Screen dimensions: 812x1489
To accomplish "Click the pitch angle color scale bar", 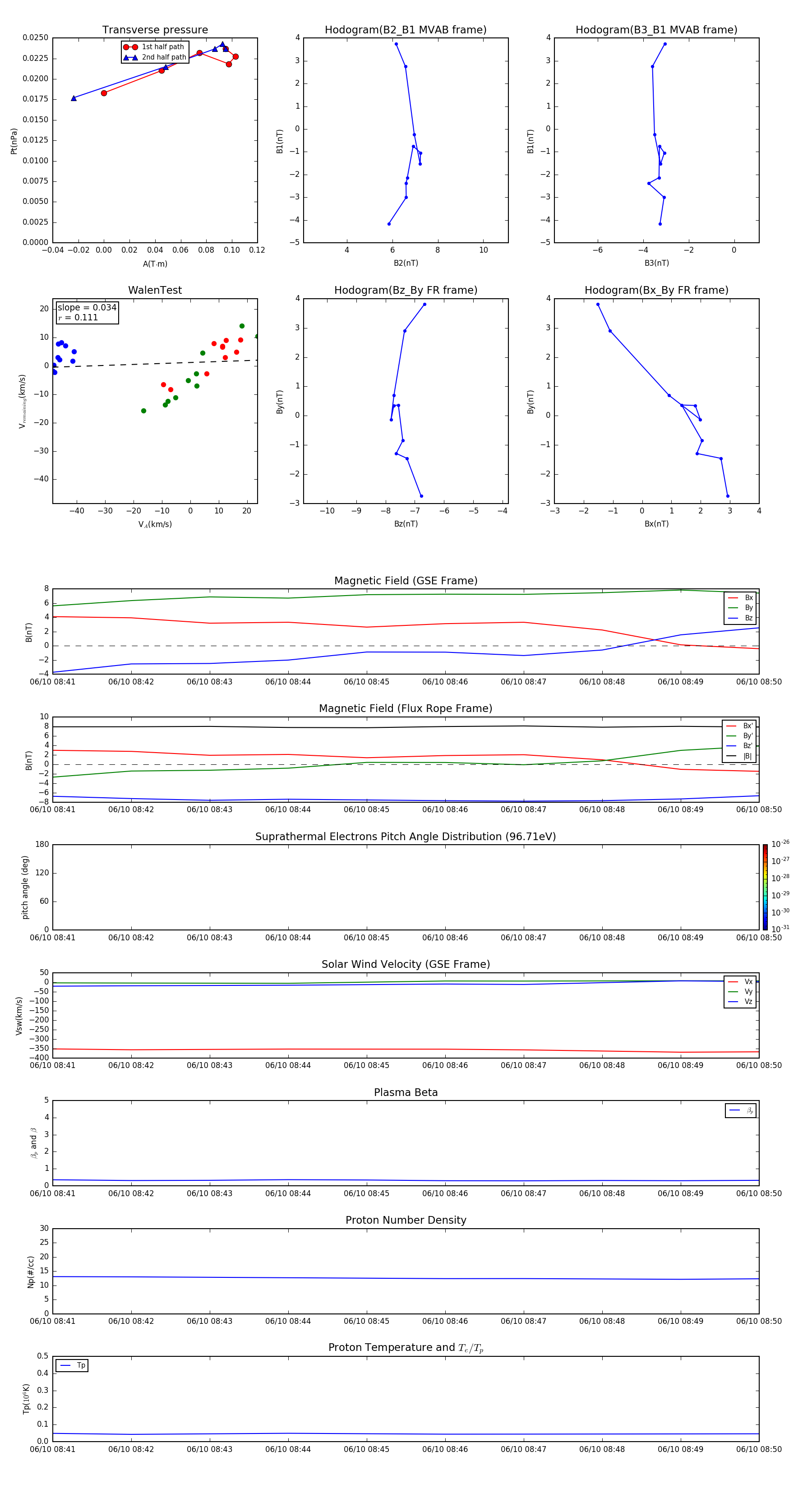I will pos(765,887).
